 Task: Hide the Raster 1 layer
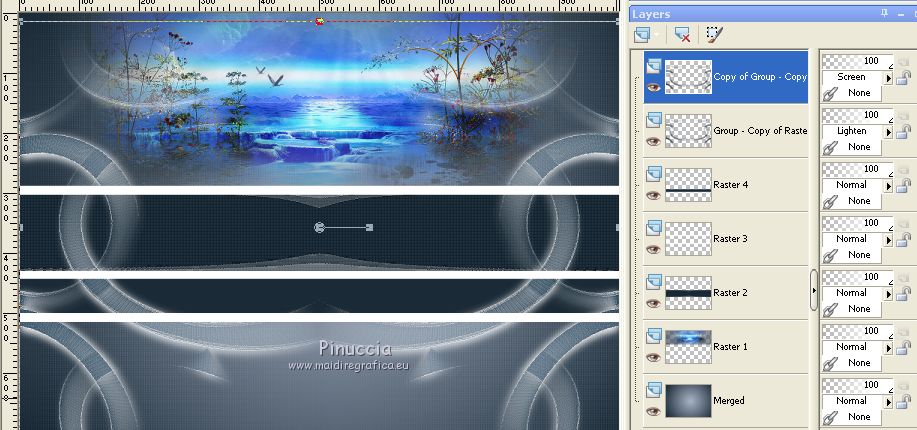coord(653,357)
